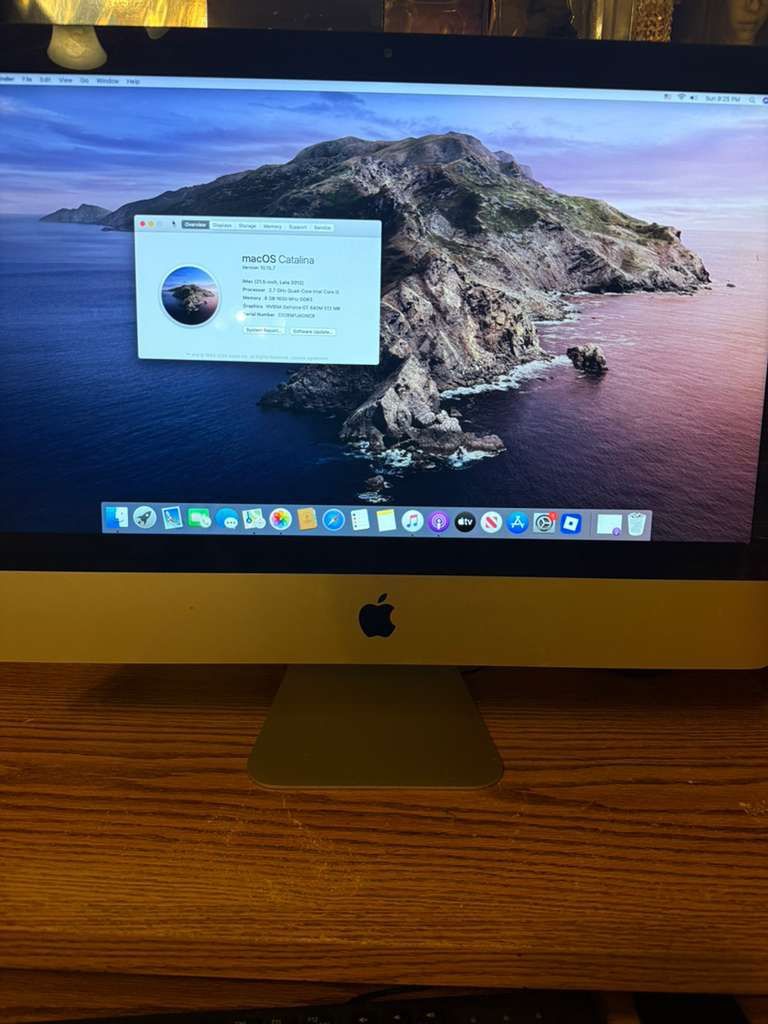Launch Preview app from the dock
Viewport: 768px width, 1024px height.
click(172, 518)
